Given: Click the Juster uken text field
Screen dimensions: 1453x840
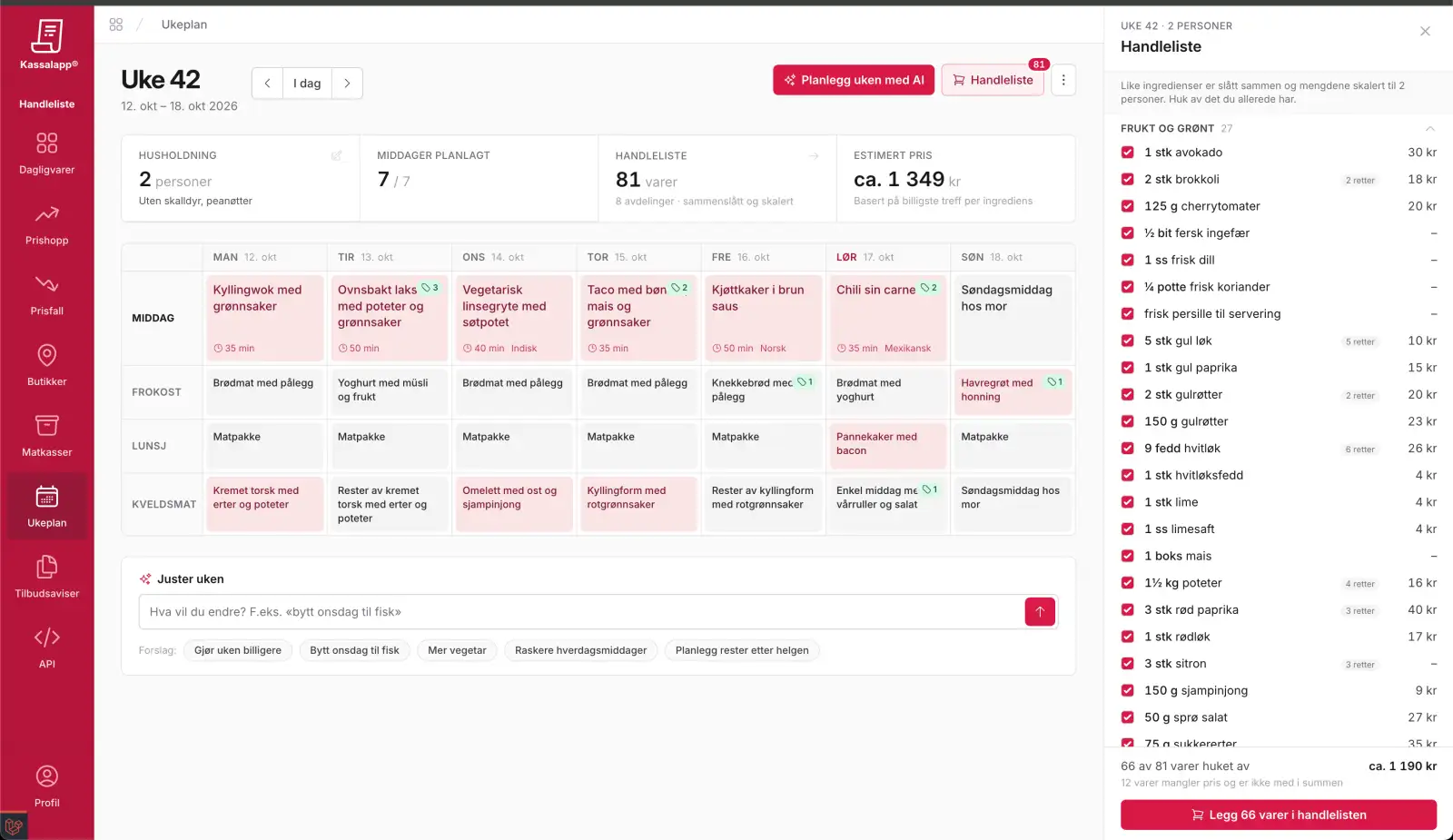Looking at the screenshot, I should 581,612.
